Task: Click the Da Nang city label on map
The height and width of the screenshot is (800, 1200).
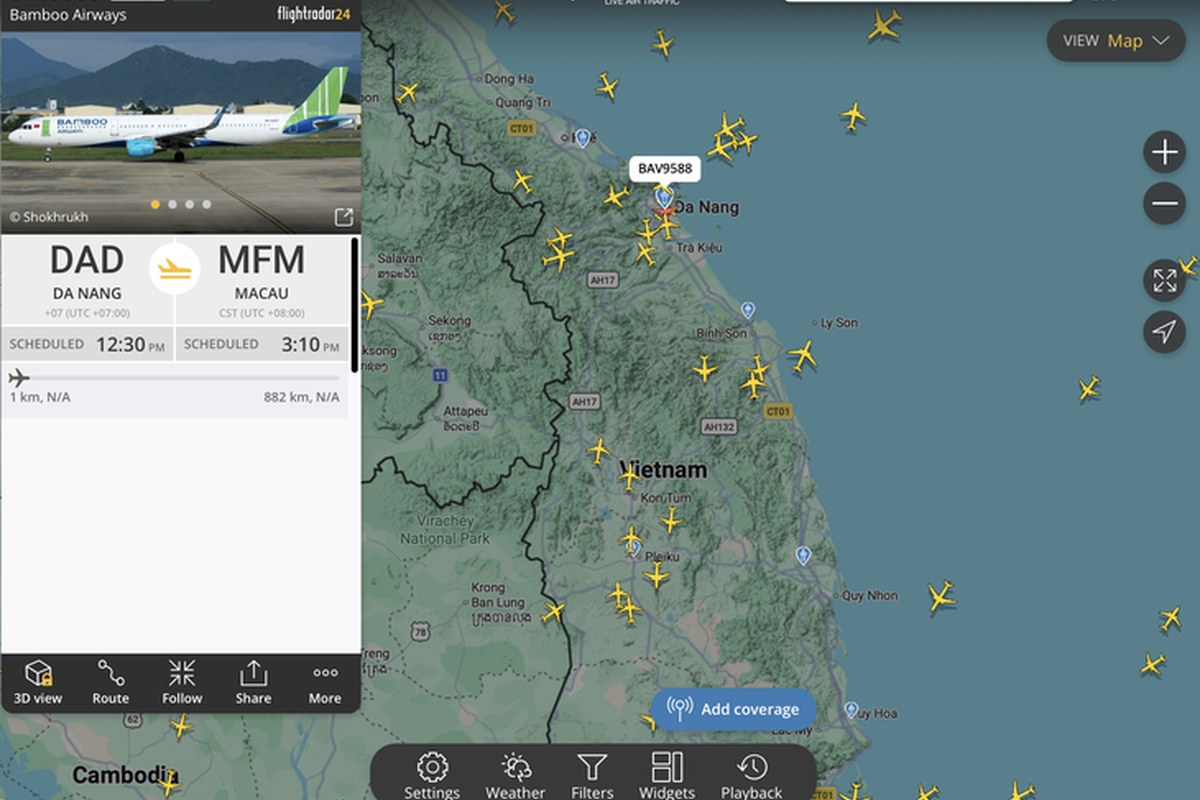Action: pyautogui.click(x=707, y=207)
